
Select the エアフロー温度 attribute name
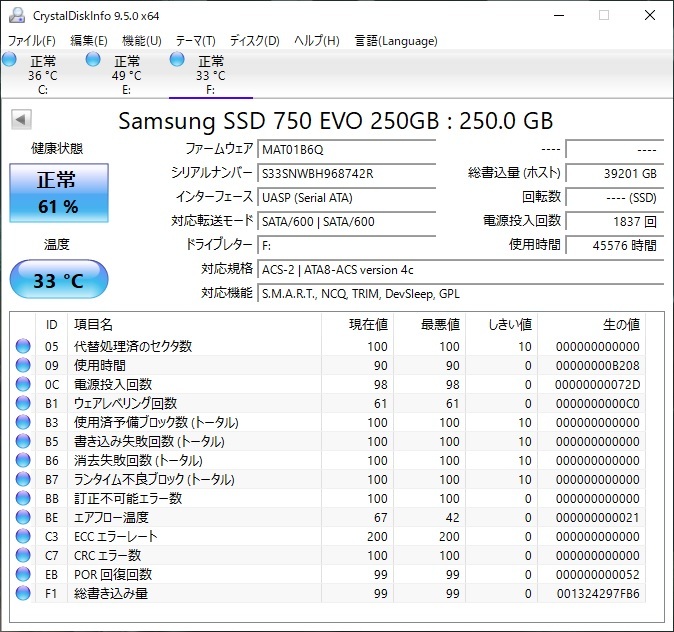[111, 517]
